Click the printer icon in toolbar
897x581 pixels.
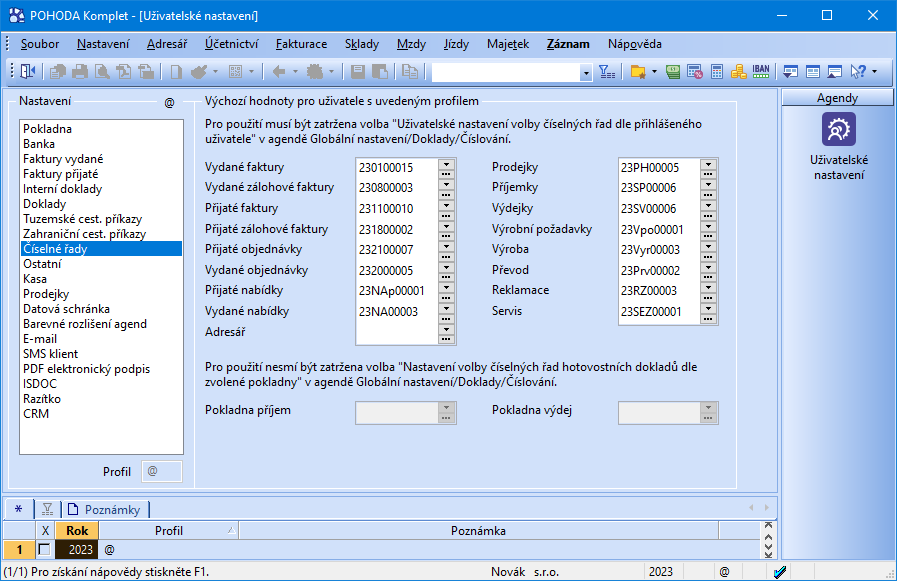[x=80, y=71]
